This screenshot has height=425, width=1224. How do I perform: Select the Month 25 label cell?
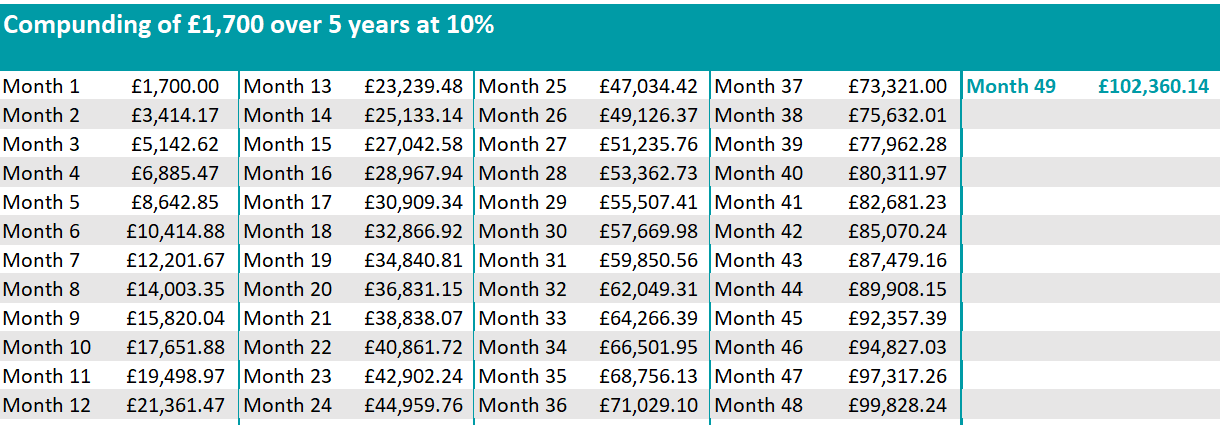click(x=522, y=86)
